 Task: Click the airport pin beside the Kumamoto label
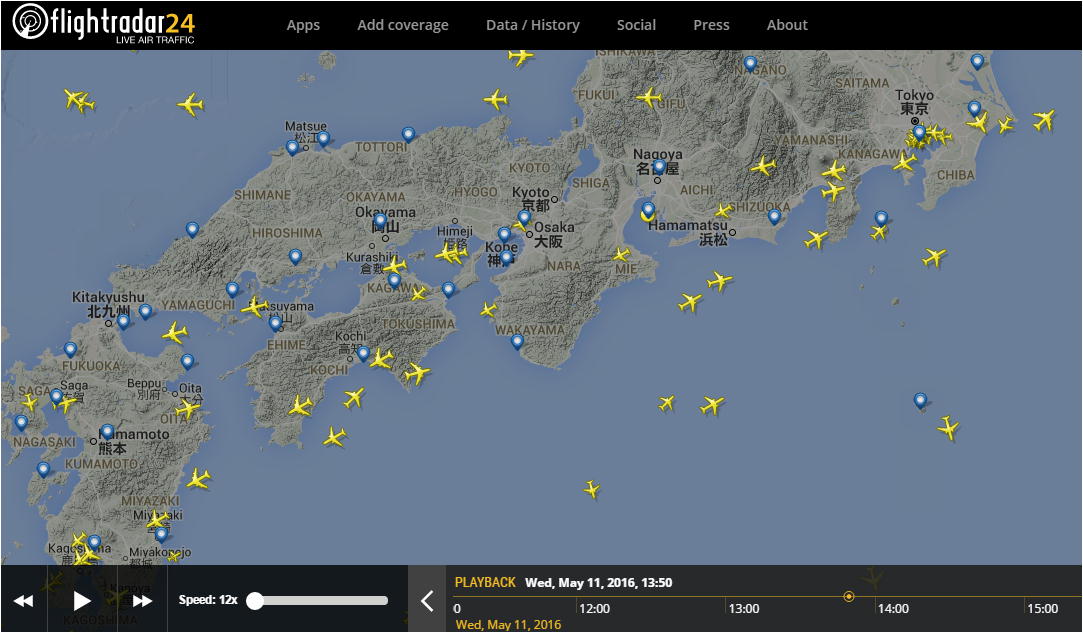tap(107, 431)
